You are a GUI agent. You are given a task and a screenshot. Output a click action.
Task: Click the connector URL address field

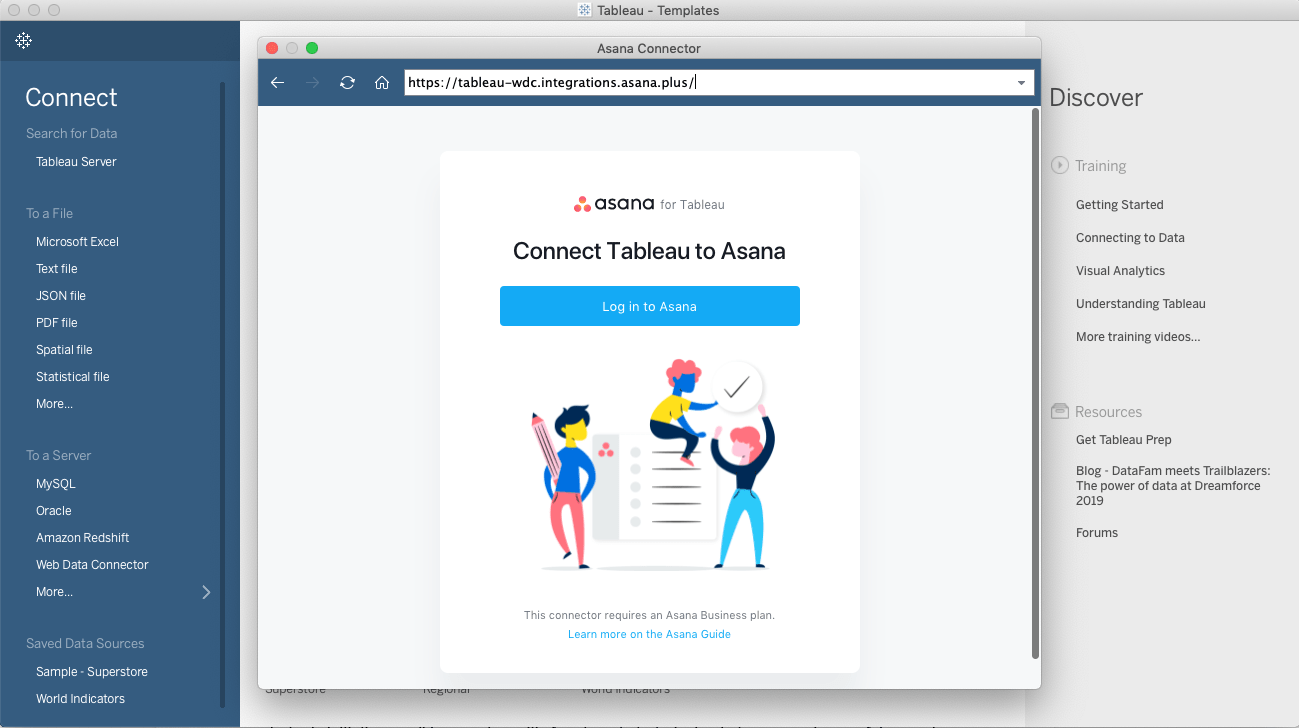click(x=719, y=83)
